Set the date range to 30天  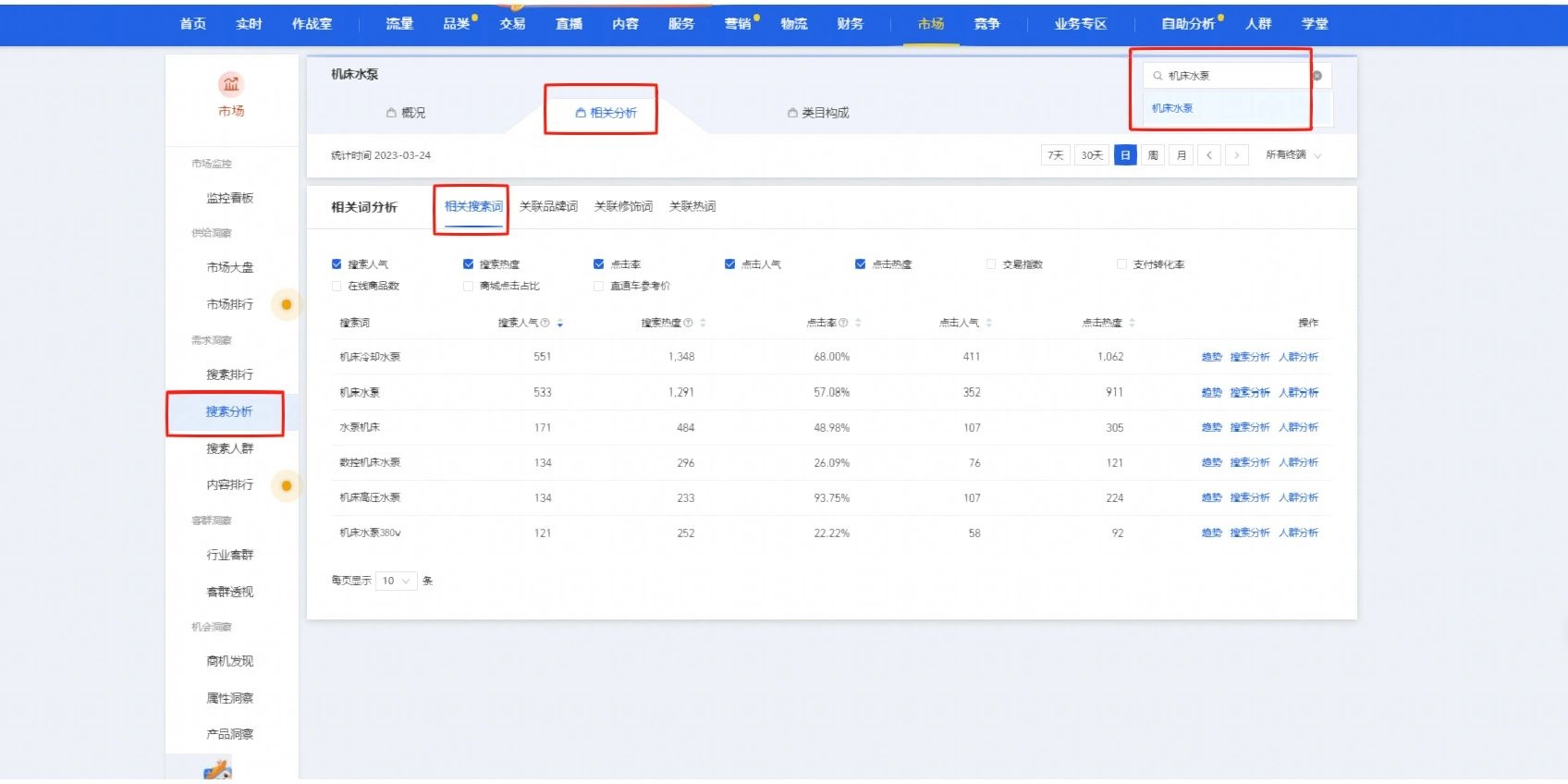(x=1092, y=155)
